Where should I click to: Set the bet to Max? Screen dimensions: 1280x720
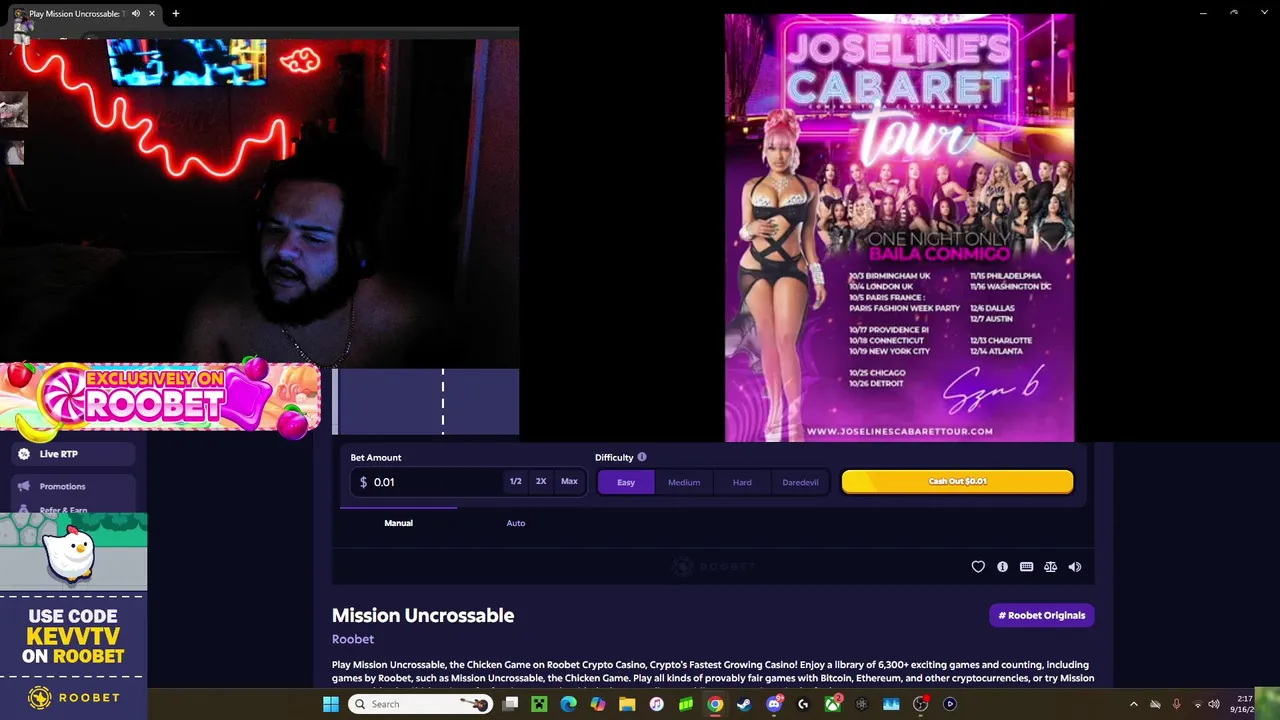(569, 481)
